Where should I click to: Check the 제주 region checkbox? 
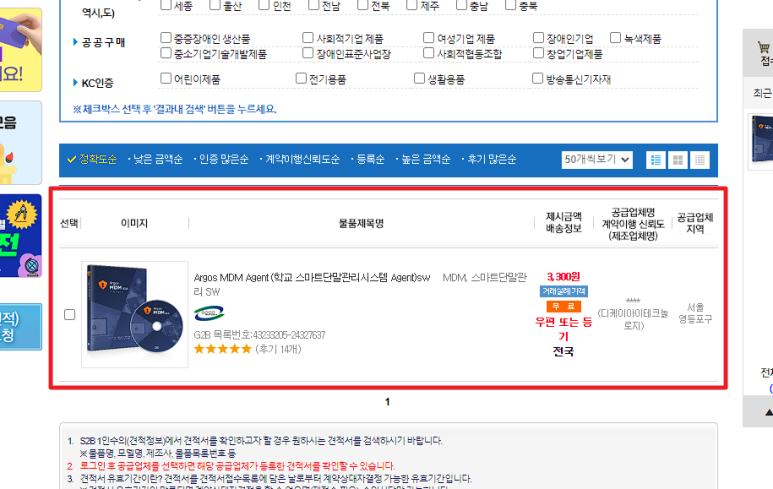point(412,5)
